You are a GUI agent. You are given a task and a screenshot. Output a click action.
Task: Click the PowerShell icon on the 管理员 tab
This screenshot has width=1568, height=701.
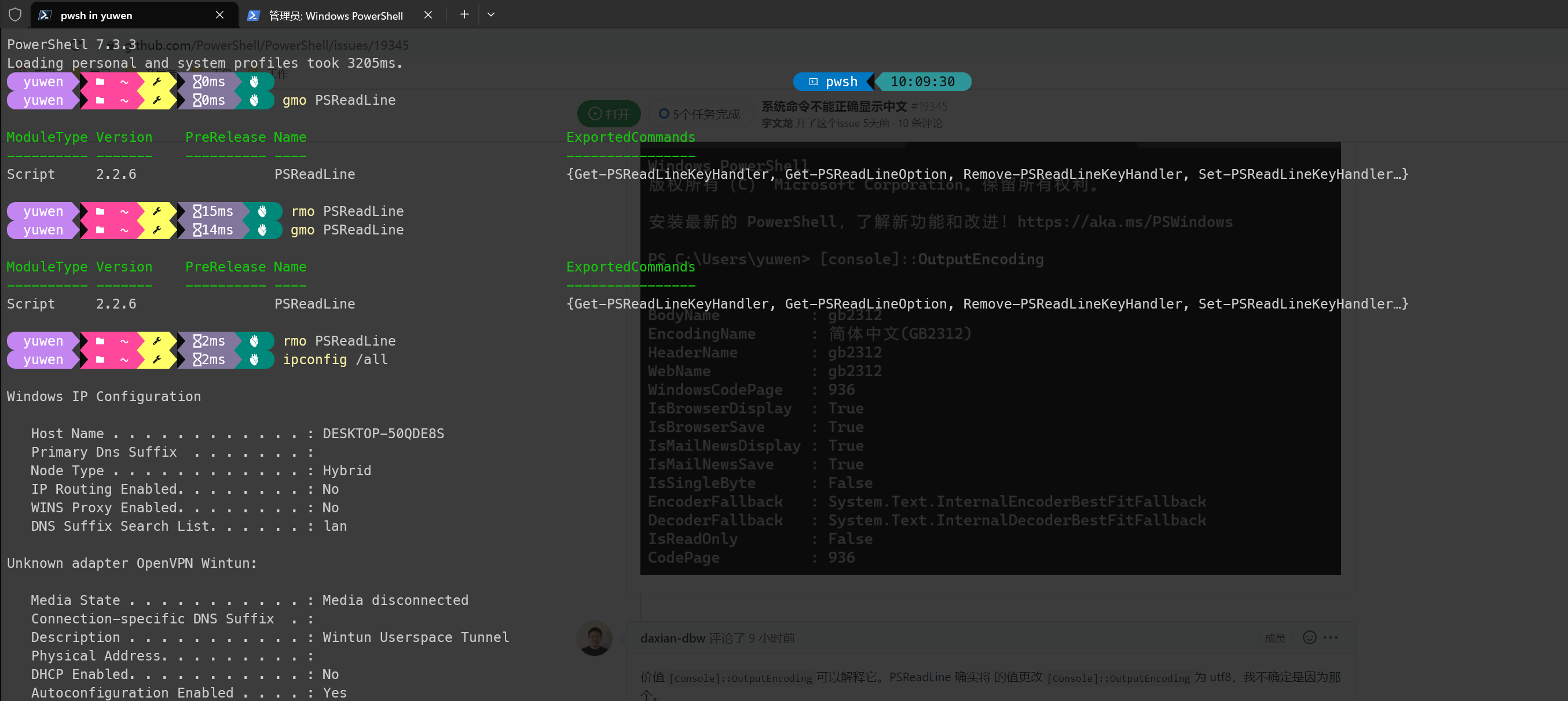click(253, 16)
